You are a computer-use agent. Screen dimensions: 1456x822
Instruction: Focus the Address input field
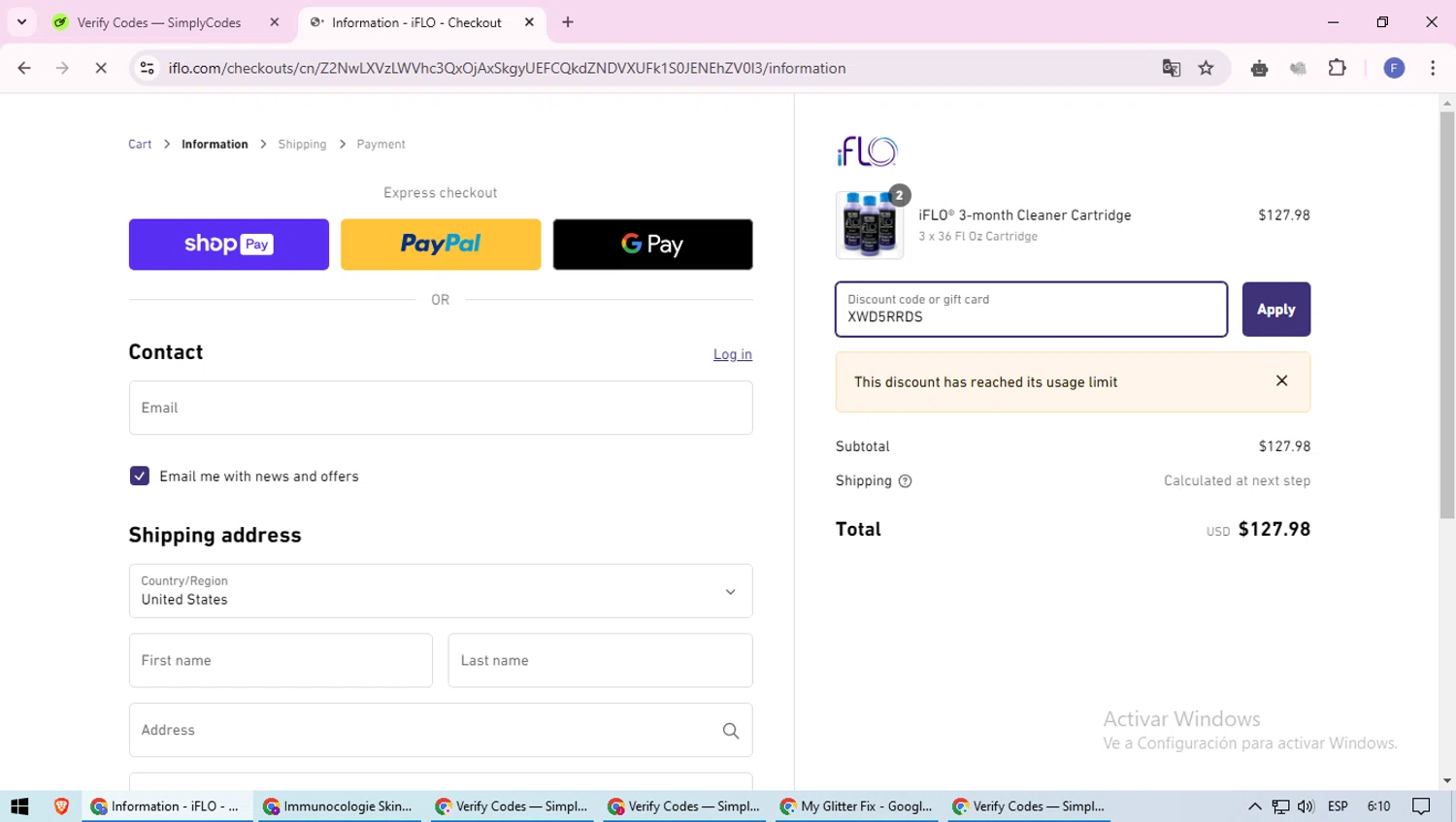point(441,730)
